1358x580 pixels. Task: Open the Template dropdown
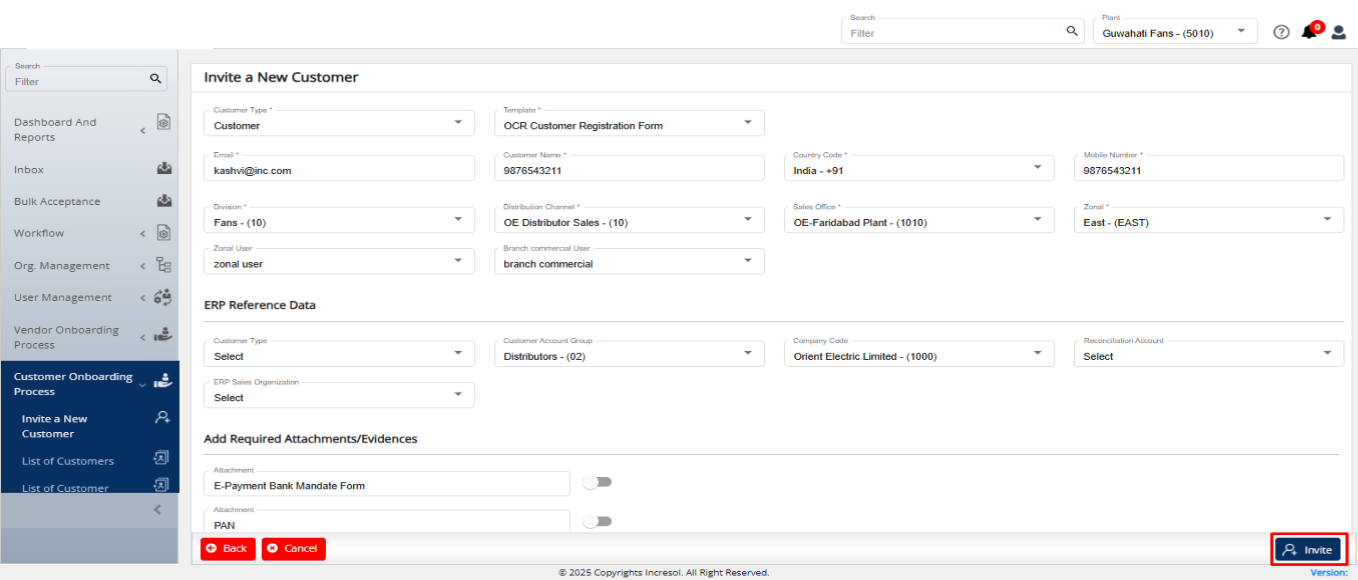629,124
